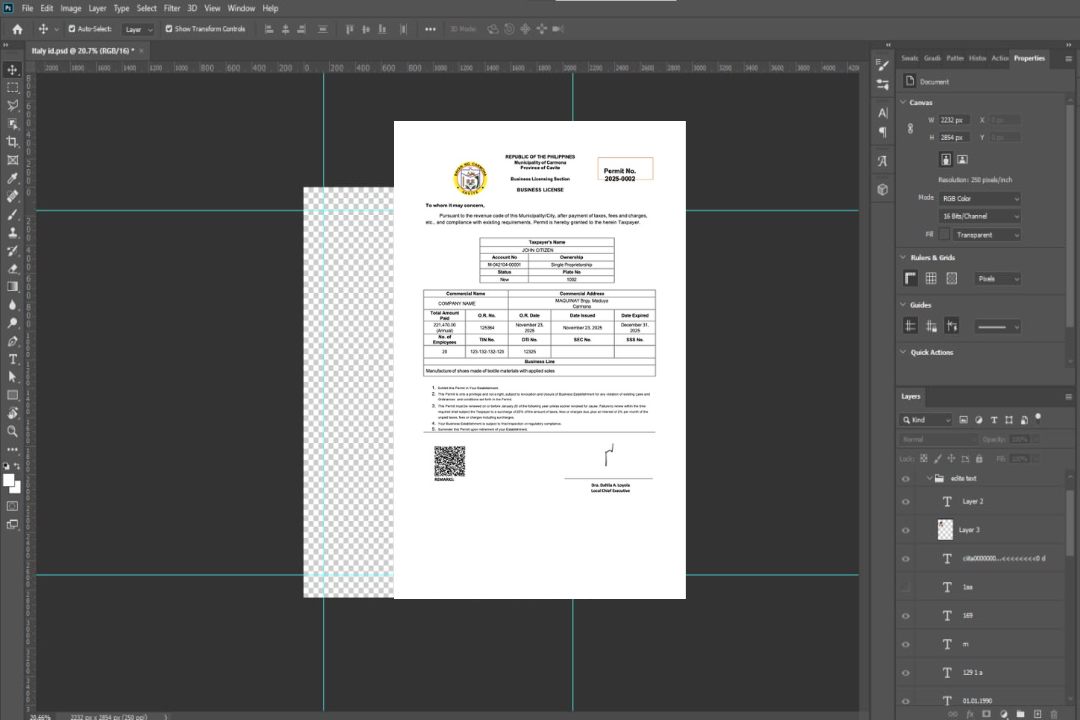Toggle the Auto-Select checkbox

click(x=72, y=29)
